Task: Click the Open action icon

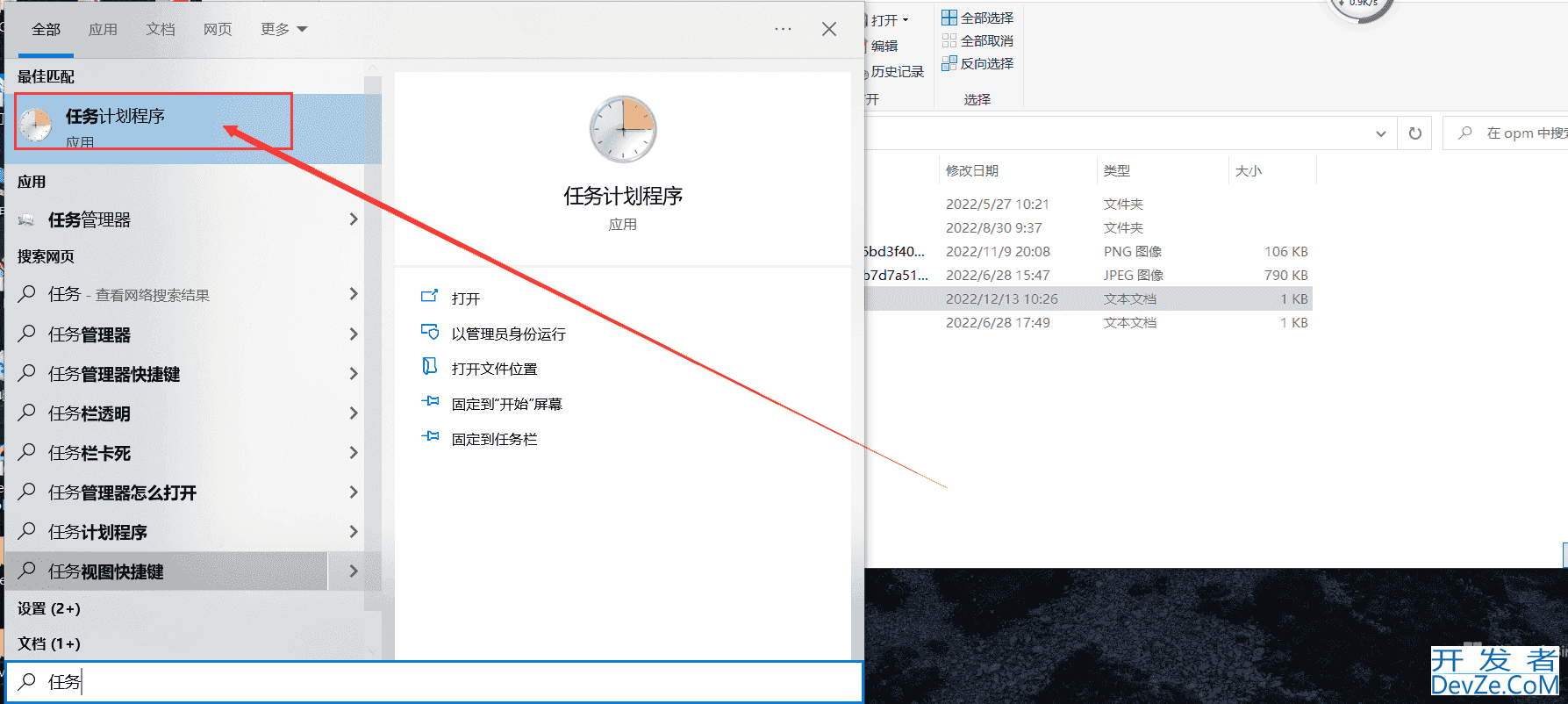Action: (x=429, y=297)
